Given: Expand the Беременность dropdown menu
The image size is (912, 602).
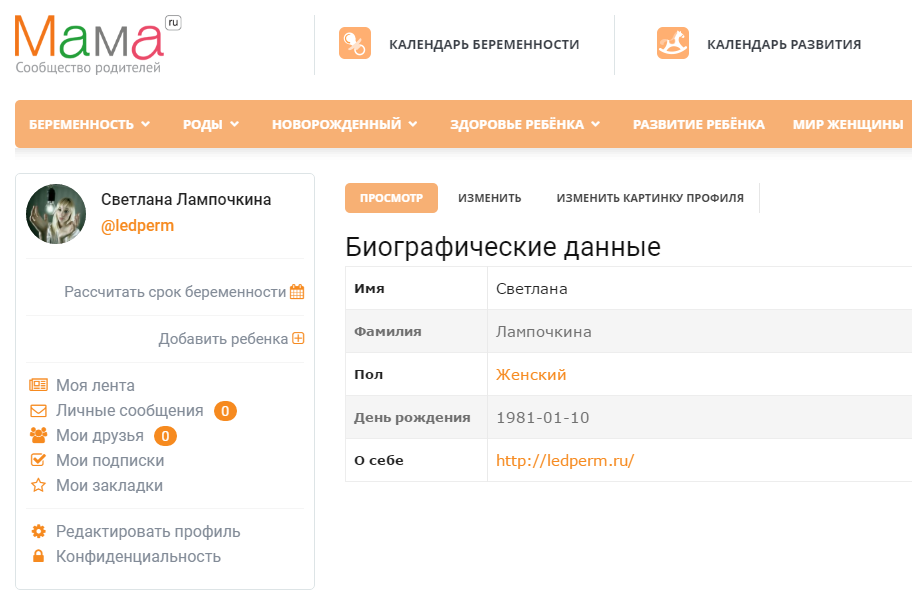Looking at the screenshot, I should pyautogui.click(x=90, y=125).
